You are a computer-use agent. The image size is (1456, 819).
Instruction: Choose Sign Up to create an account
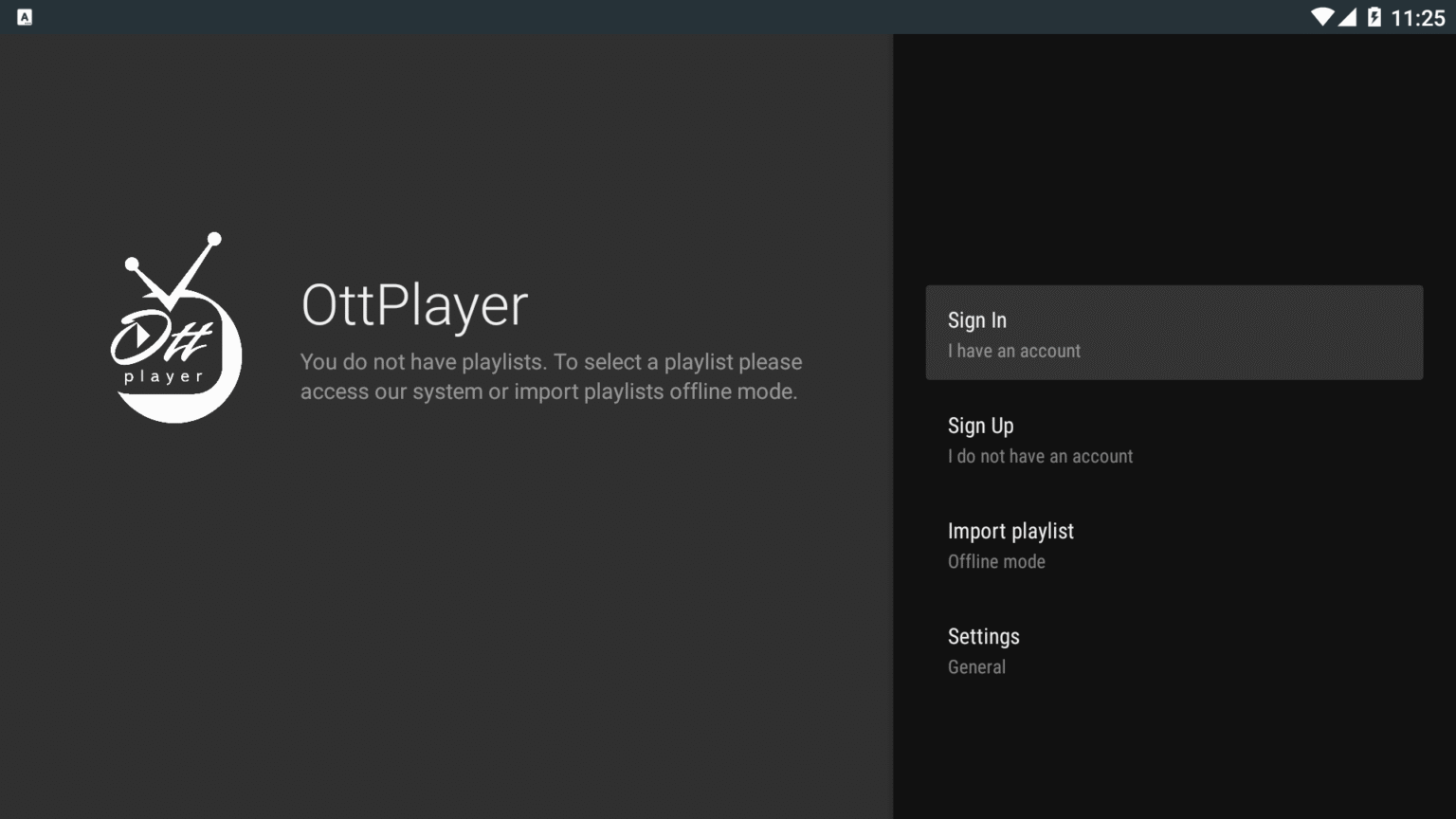tap(980, 426)
